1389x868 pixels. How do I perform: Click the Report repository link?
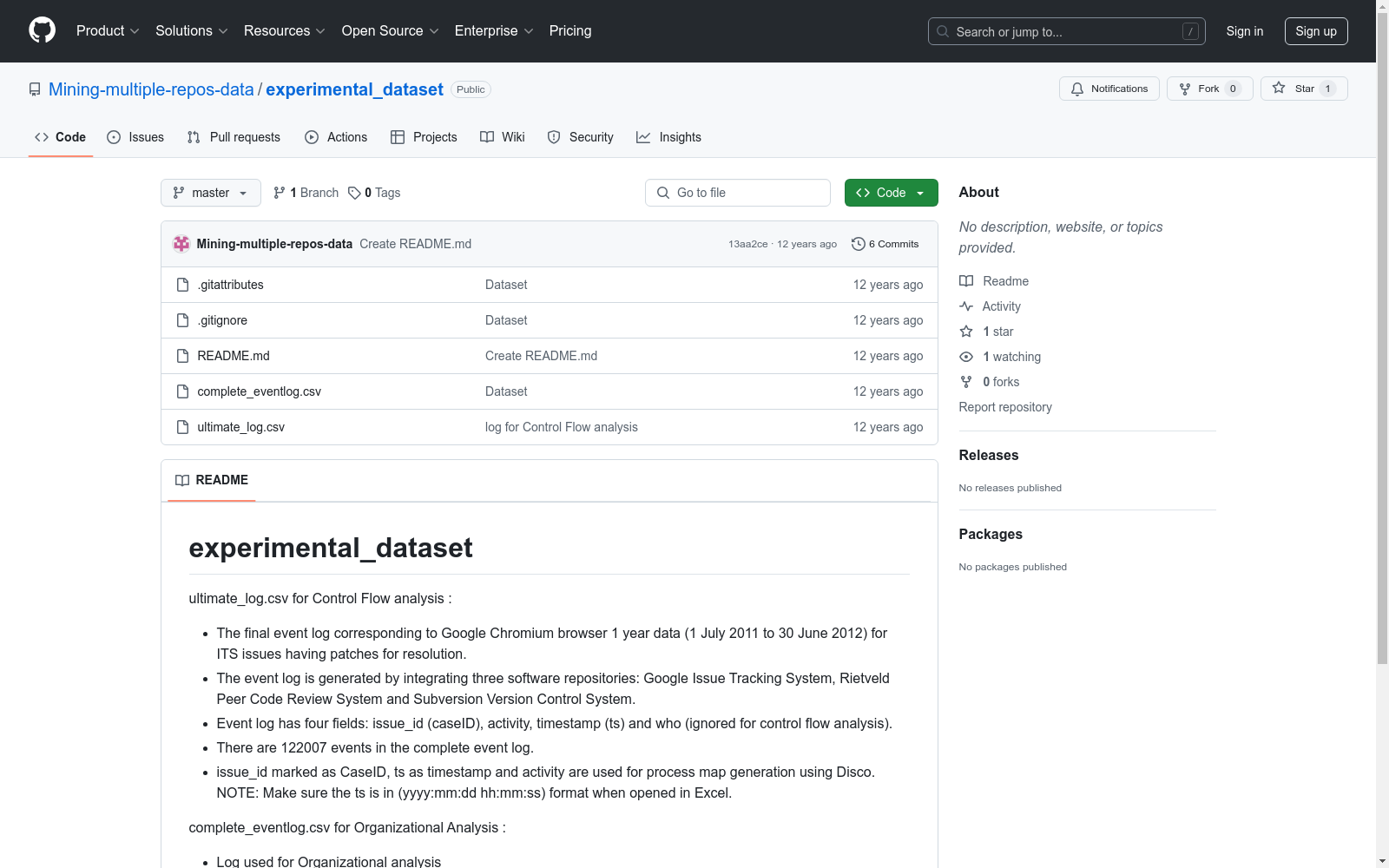point(1005,407)
